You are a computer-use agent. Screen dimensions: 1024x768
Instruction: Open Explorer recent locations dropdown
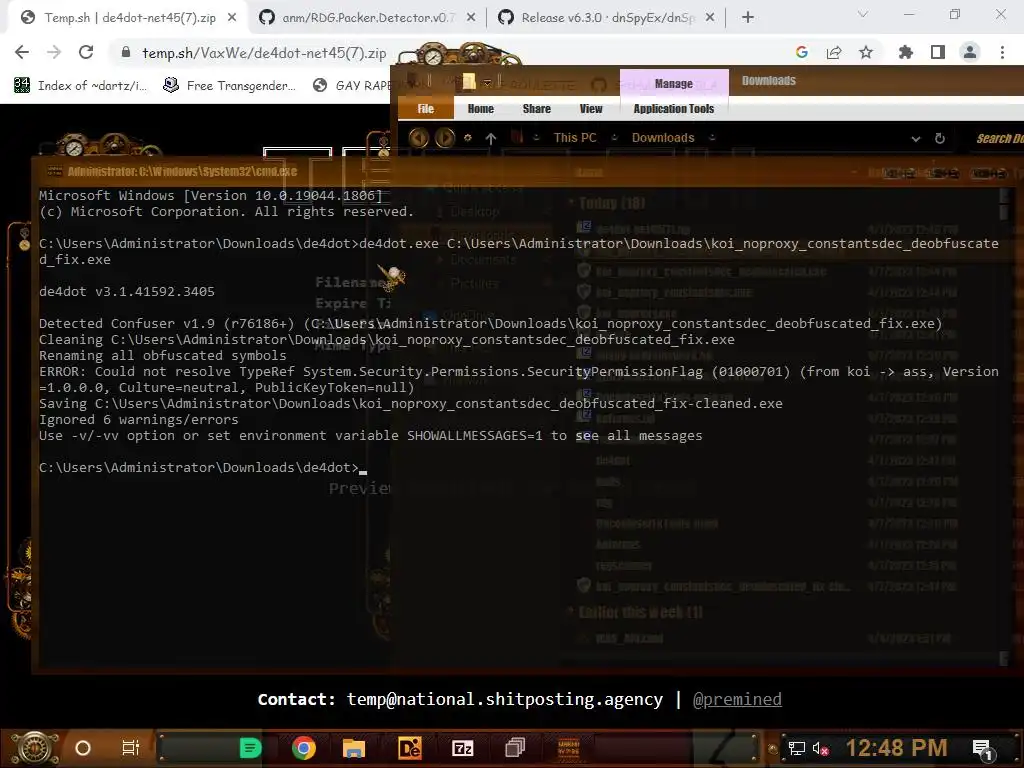(x=468, y=138)
